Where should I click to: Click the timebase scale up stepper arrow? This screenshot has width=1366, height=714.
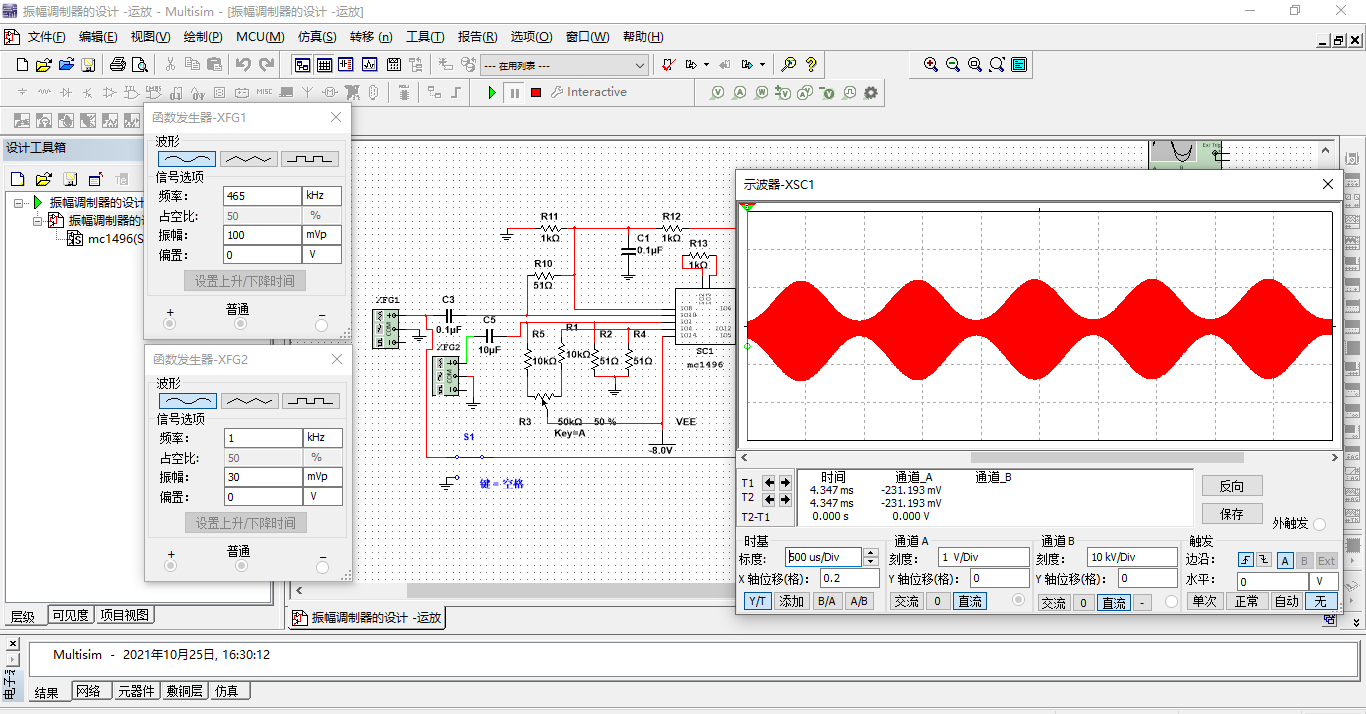[870, 551]
